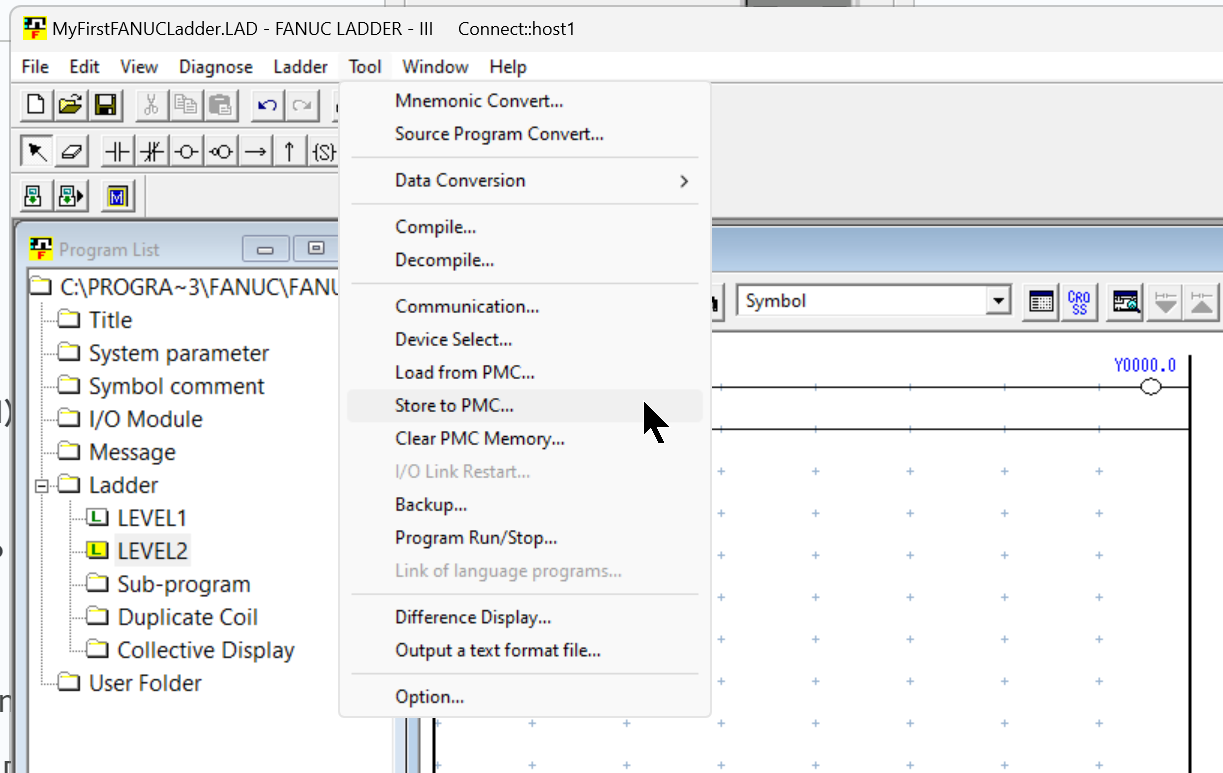Click the Y0000.0 output coil
Viewport: 1223px width, 773px height.
[1150, 387]
